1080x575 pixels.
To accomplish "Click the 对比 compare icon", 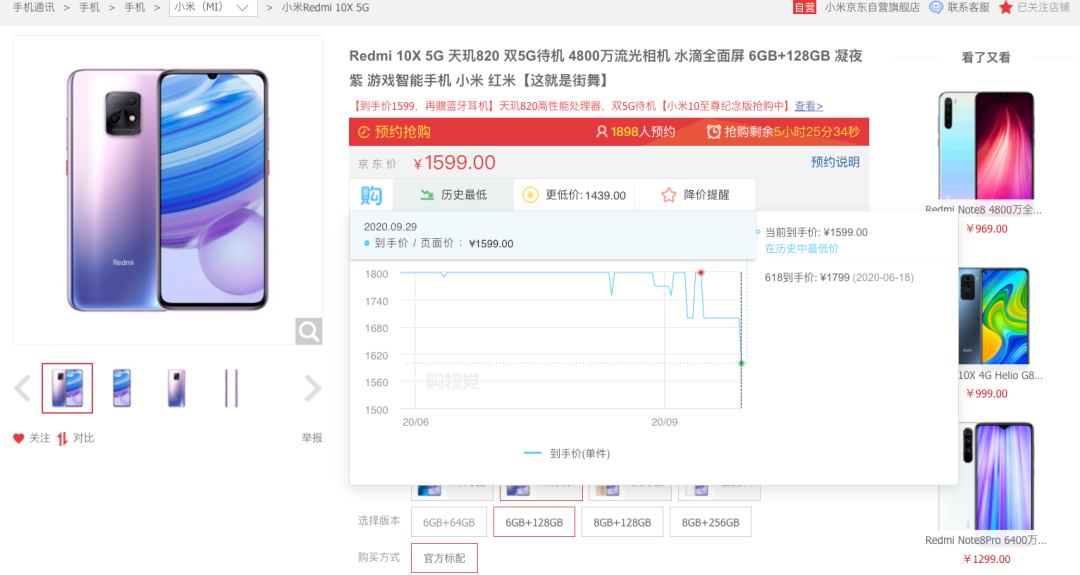I will (x=63, y=438).
